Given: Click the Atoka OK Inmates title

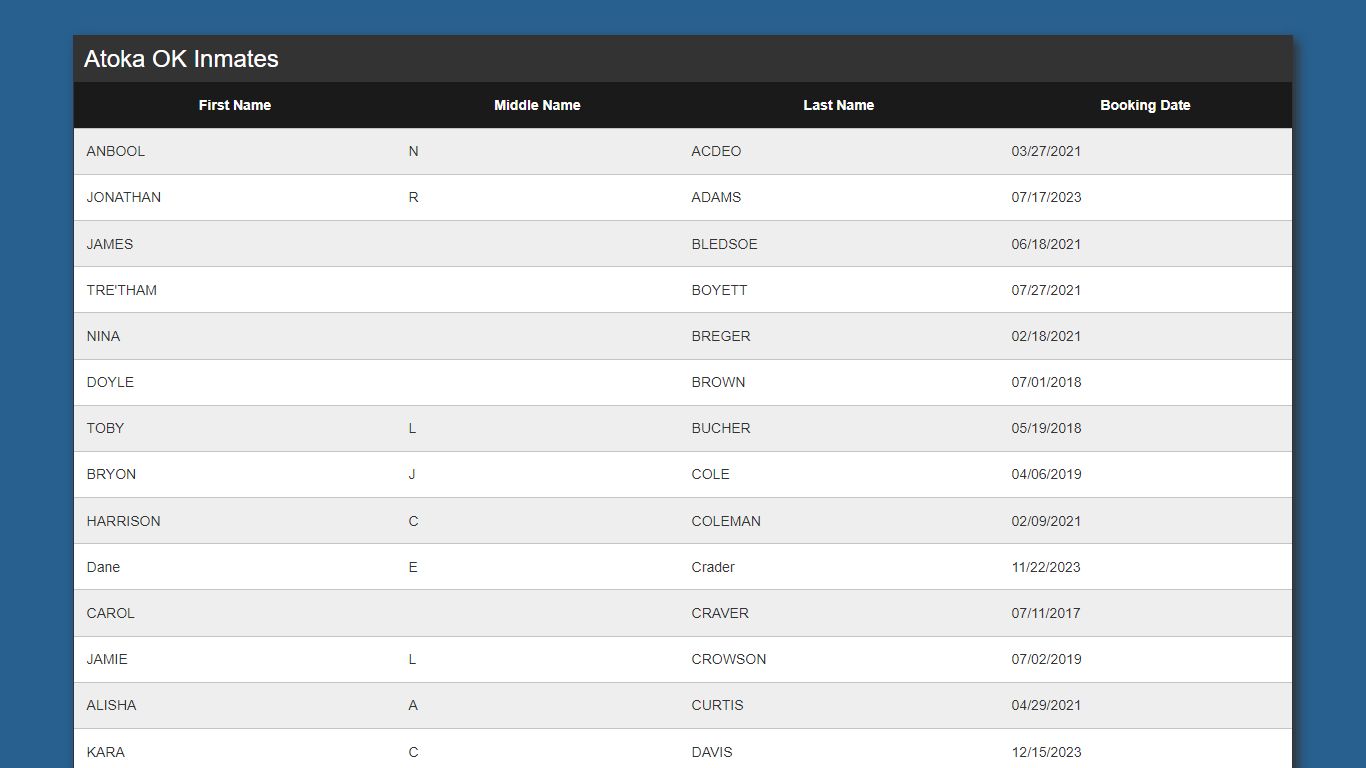Looking at the screenshot, I should pyautogui.click(x=181, y=59).
